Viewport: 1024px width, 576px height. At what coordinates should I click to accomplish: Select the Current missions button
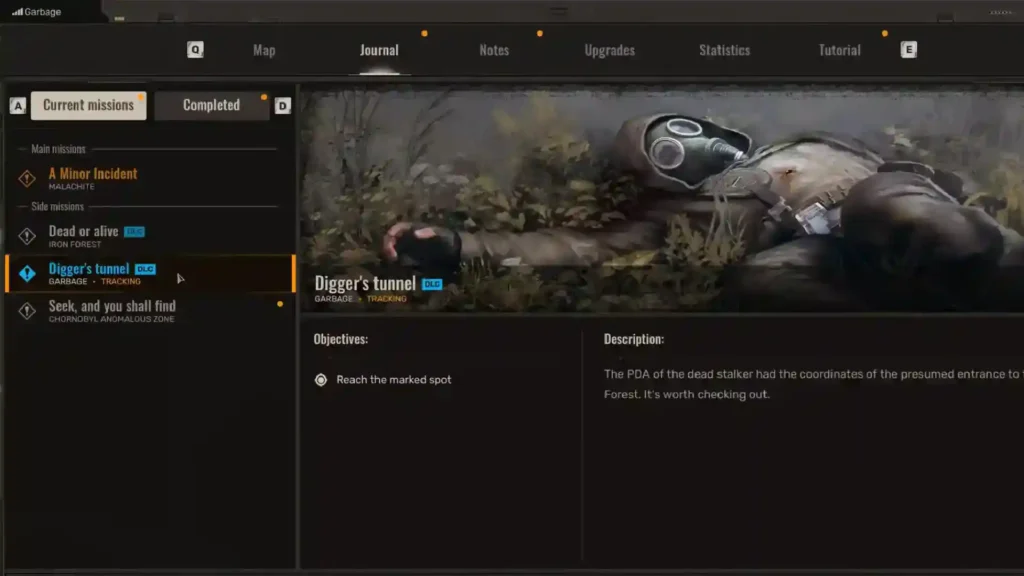coord(89,105)
